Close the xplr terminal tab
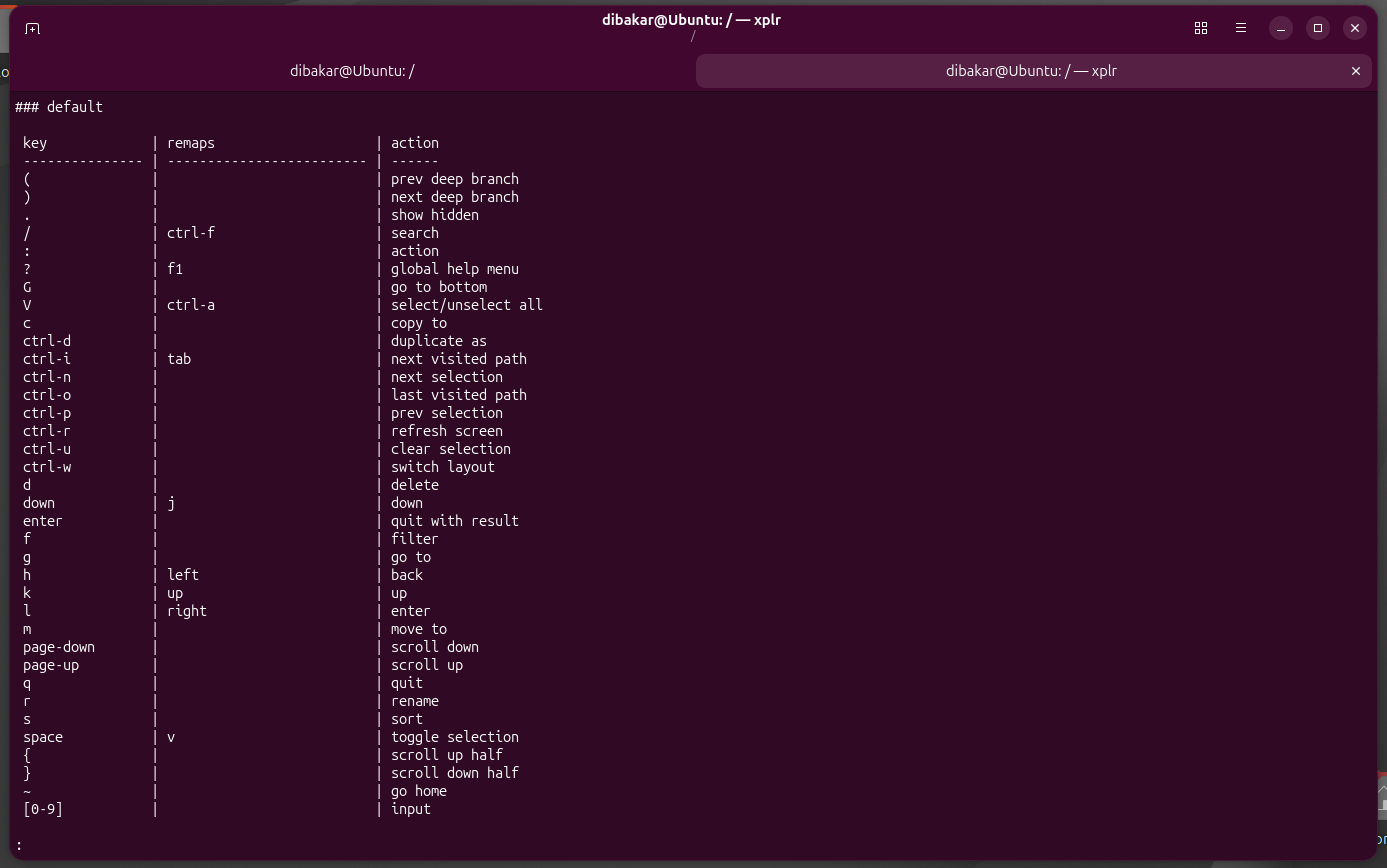 click(1356, 71)
